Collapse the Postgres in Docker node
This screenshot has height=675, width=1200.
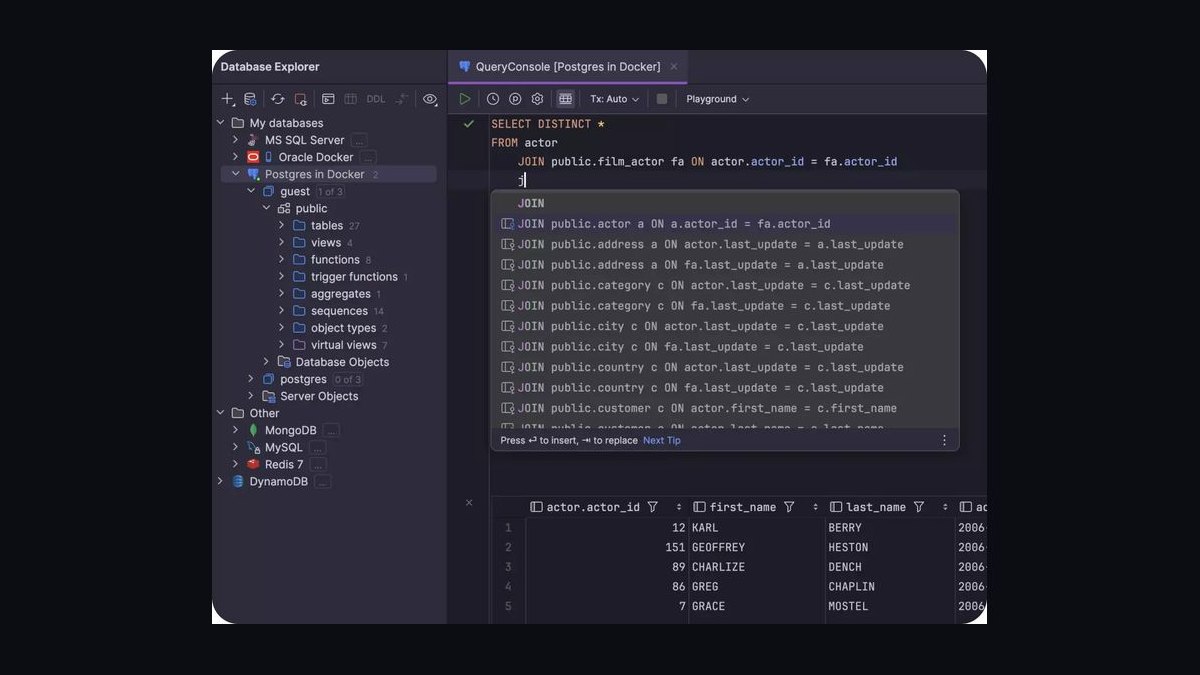(236, 174)
